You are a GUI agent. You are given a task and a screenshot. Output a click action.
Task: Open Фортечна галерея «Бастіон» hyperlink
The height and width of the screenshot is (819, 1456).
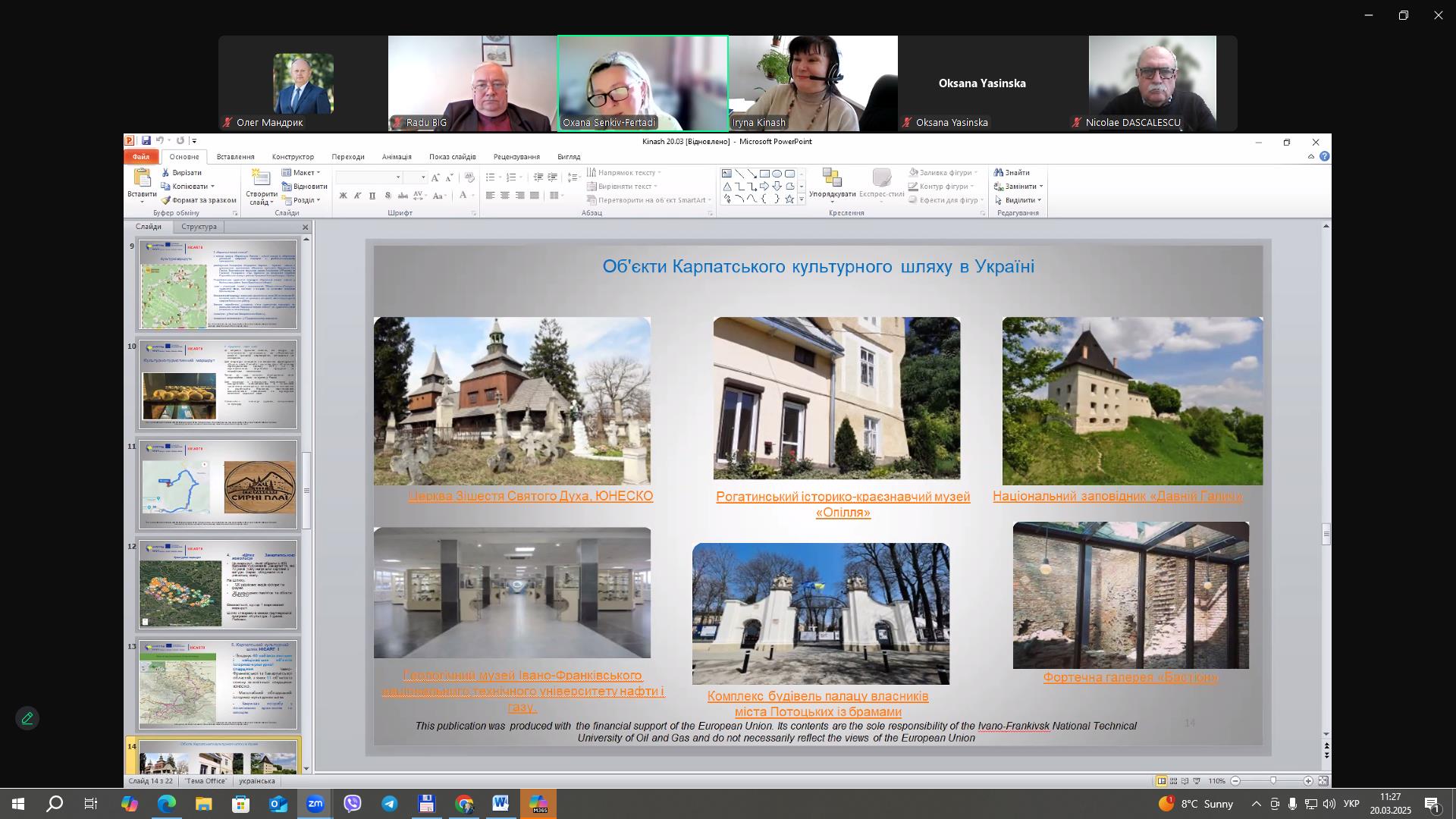point(1130,677)
